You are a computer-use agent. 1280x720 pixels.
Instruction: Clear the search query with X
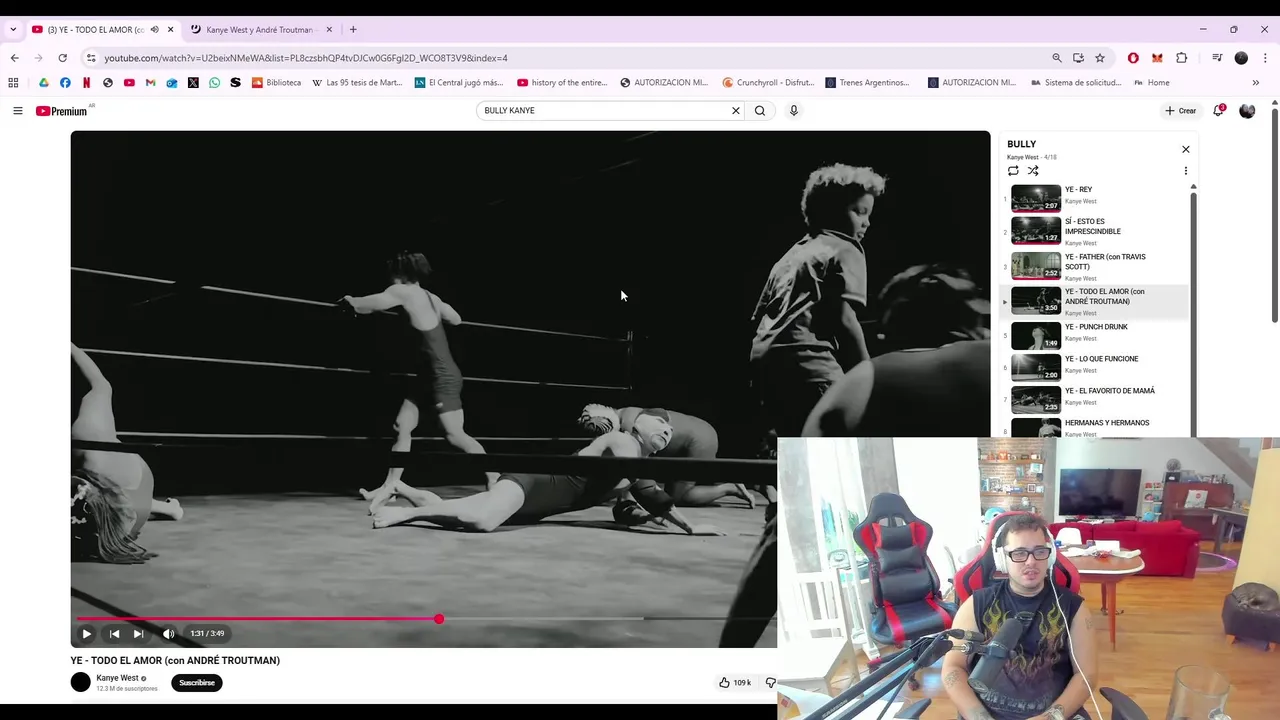(736, 111)
